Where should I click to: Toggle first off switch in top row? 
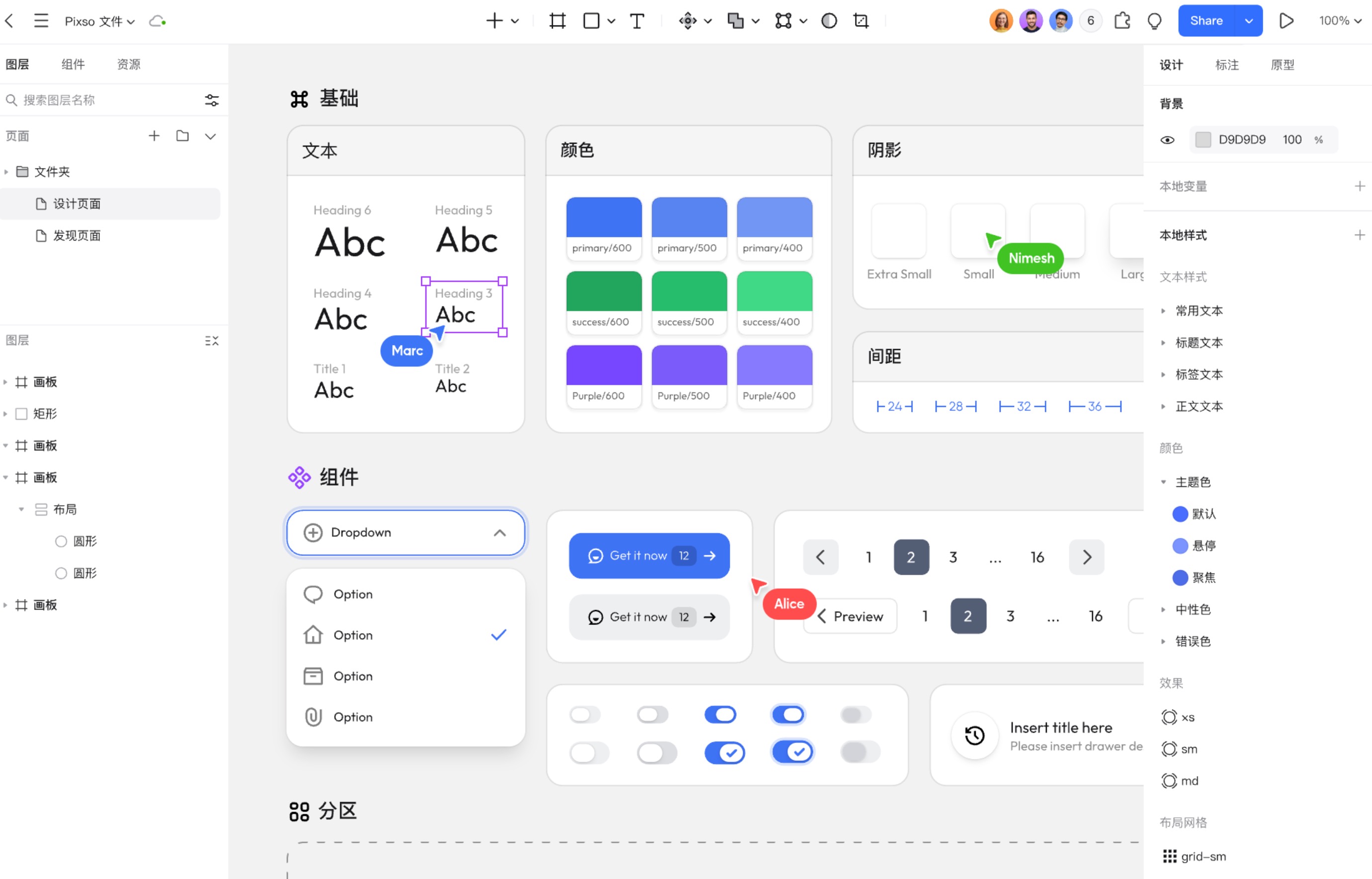click(585, 714)
